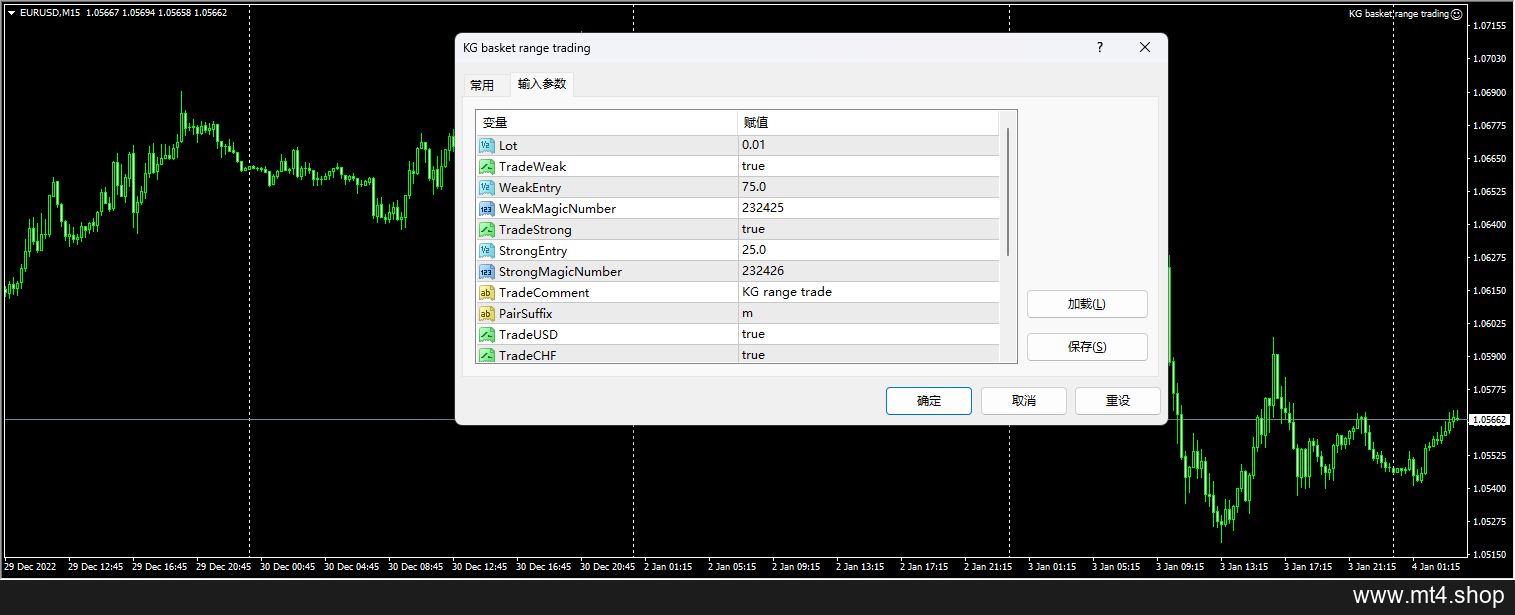
Task: Click the smiley face expert advisor icon
Action: [x=1457, y=14]
